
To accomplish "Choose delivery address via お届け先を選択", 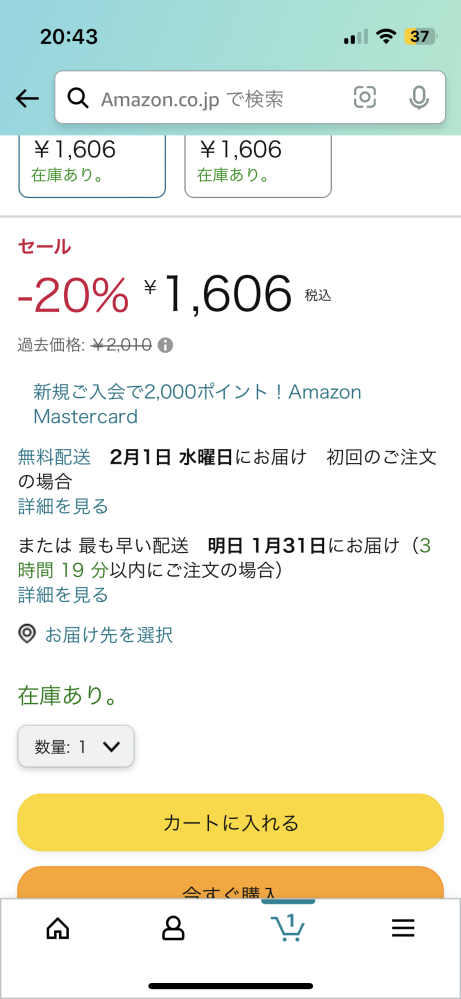I will point(108,635).
